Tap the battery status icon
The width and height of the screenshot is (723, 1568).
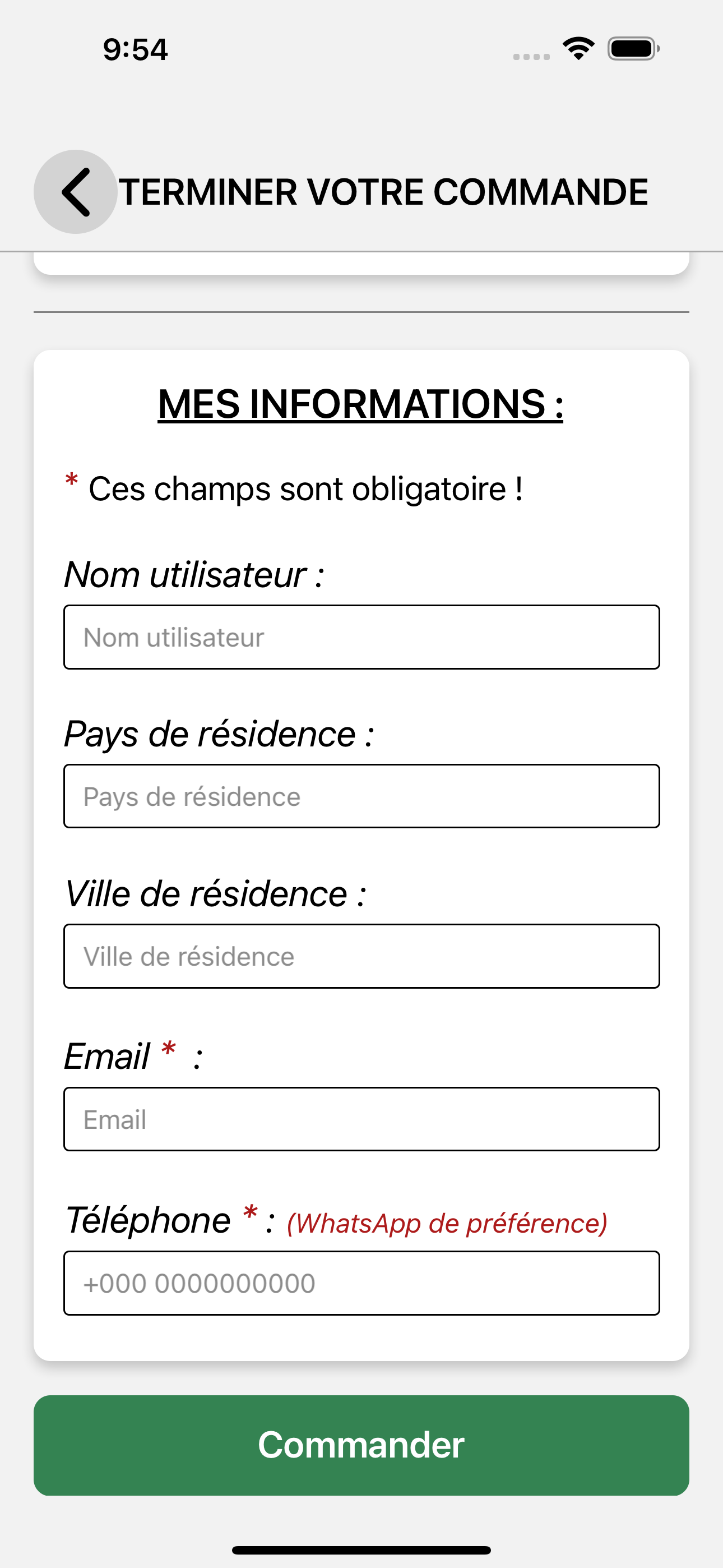(633, 49)
